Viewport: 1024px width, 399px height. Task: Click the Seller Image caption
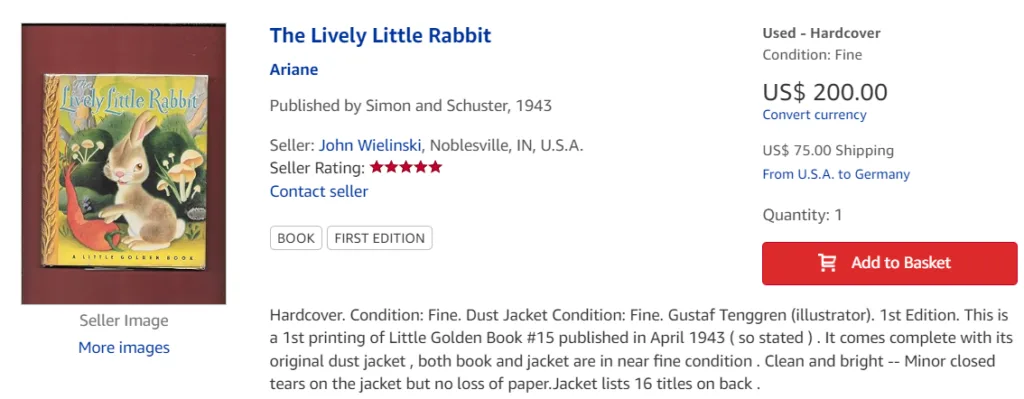pyautogui.click(x=123, y=321)
